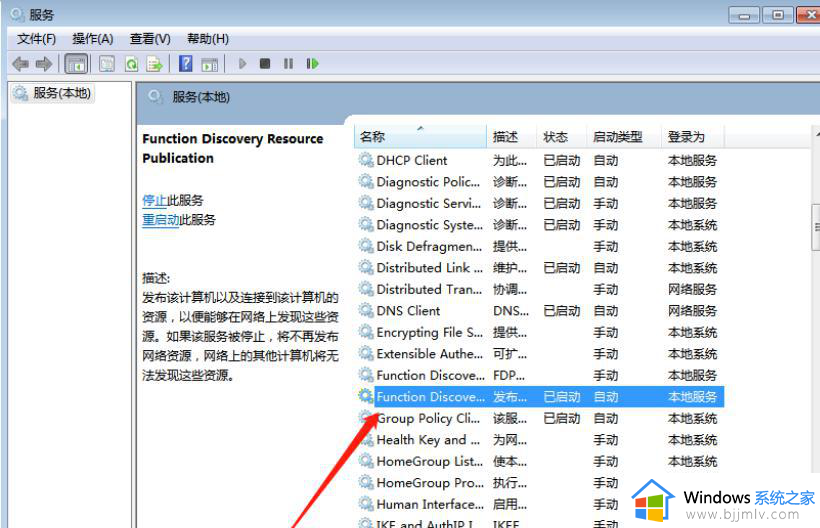Sort by the 状态 column header
The height and width of the screenshot is (528, 820).
tap(561, 137)
